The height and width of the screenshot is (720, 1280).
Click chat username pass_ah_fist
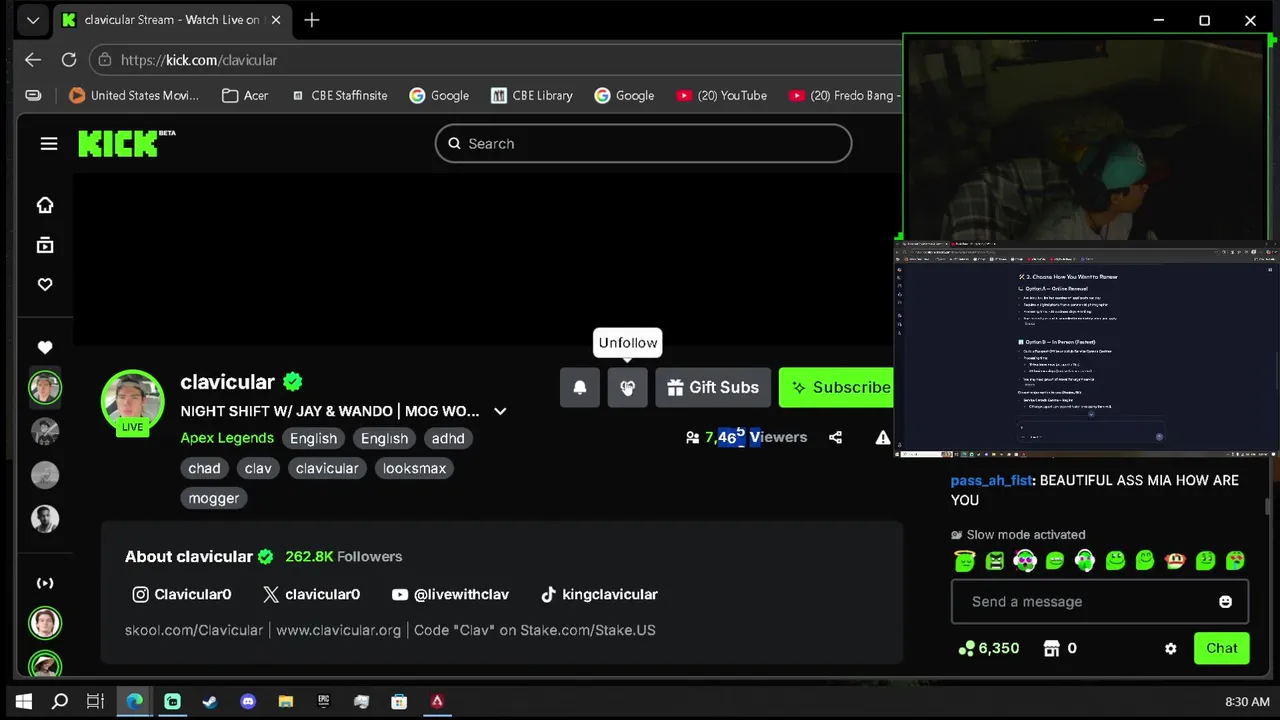click(991, 481)
